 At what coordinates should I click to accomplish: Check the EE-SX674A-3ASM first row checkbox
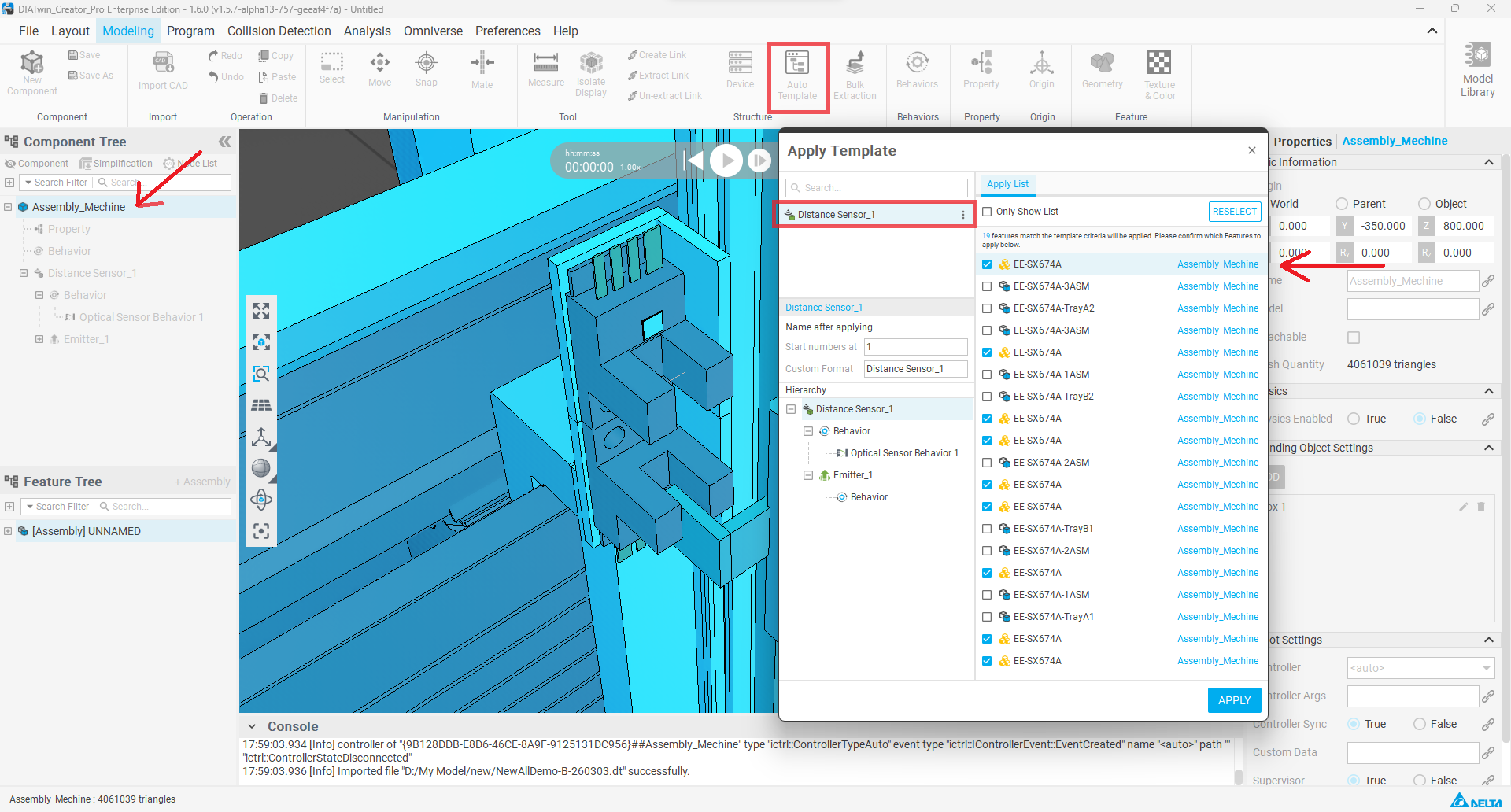987,286
